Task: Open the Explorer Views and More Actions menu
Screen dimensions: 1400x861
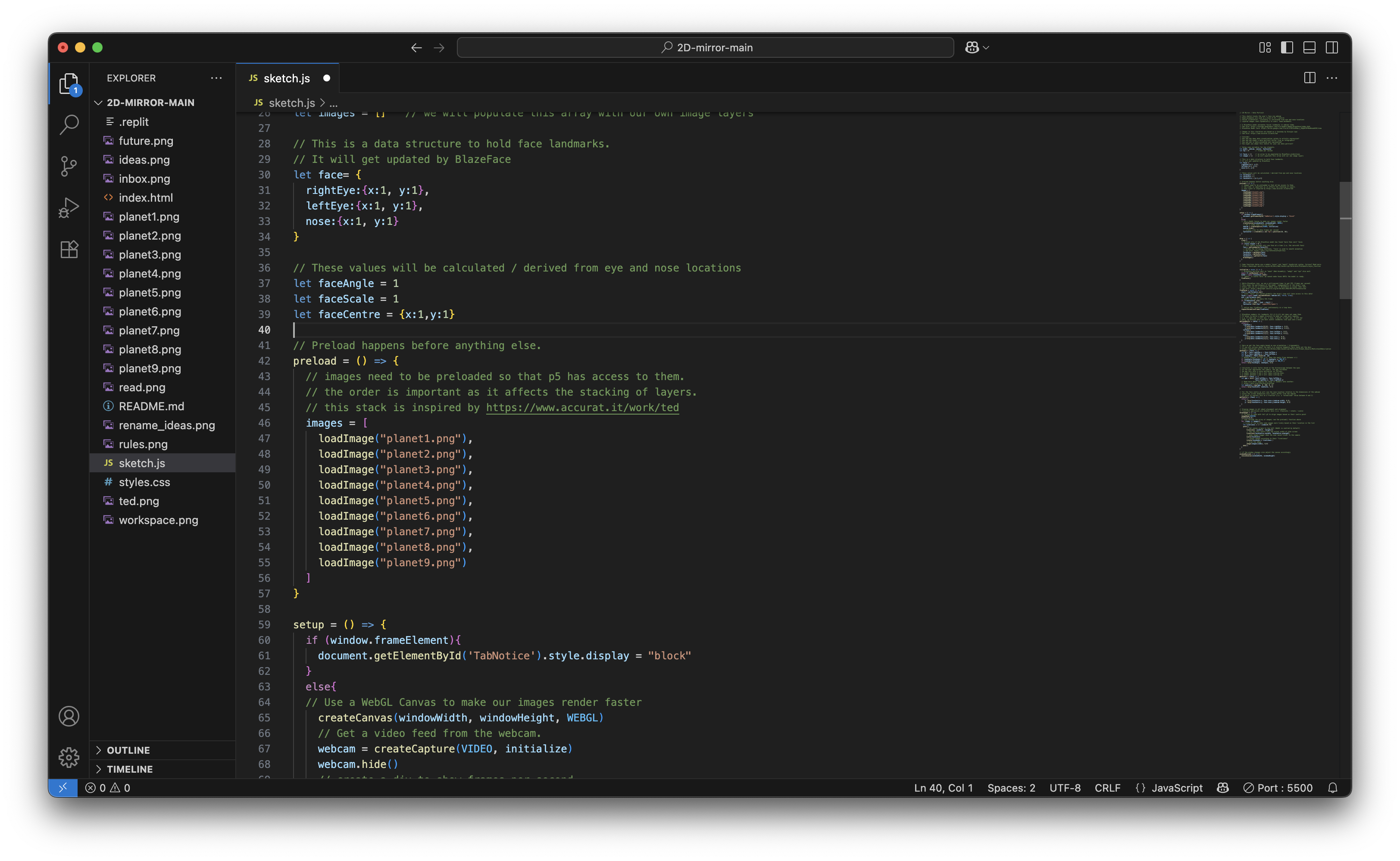Action: click(x=216, y=78)
